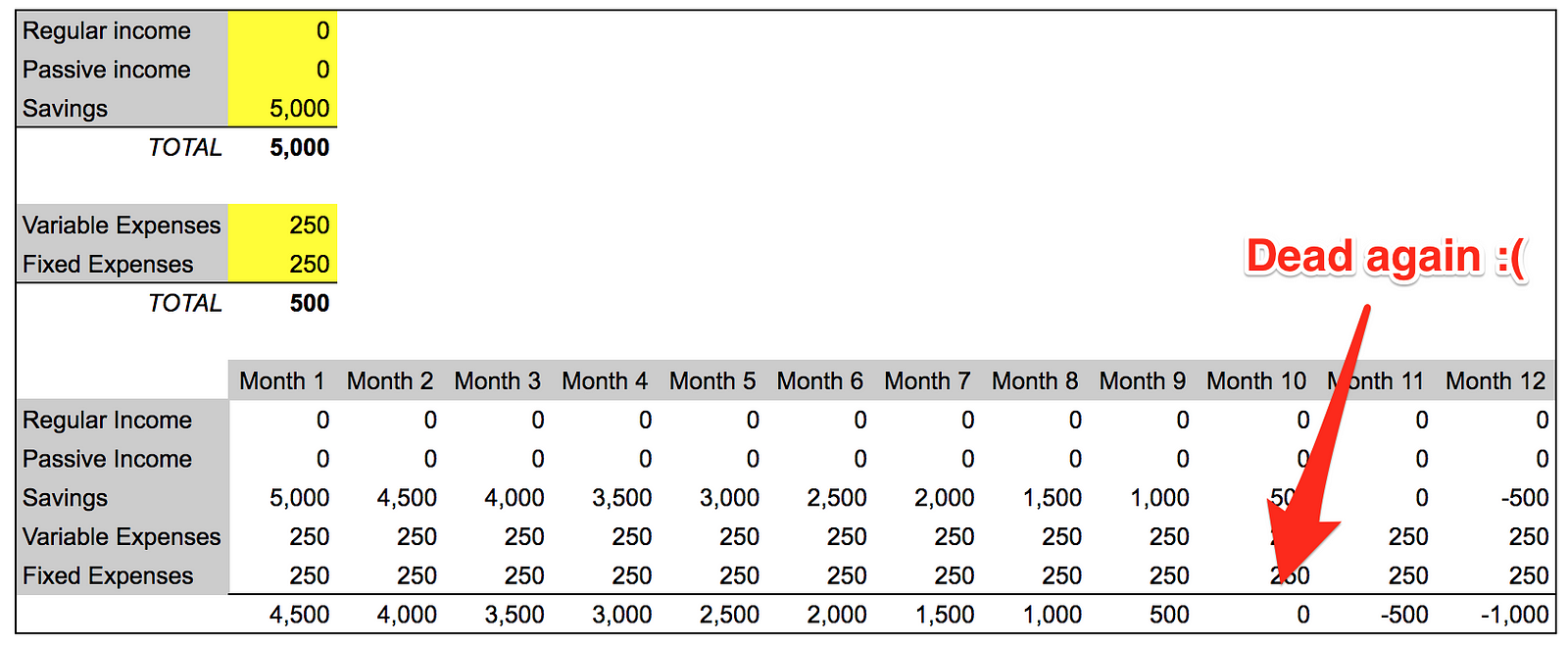
Task: Click Month 9 Savings cell showing 1,000
Action: 1159,498
